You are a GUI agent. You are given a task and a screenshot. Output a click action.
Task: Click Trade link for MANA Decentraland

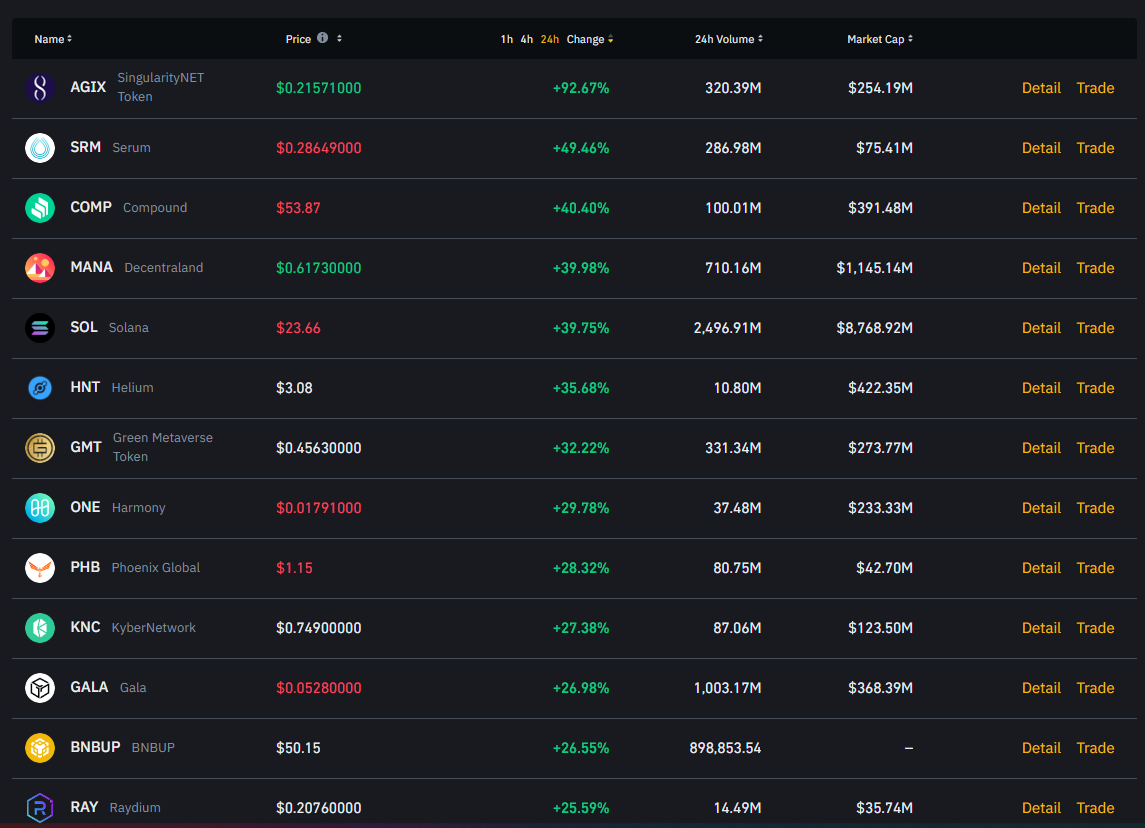pos(1095,268)
